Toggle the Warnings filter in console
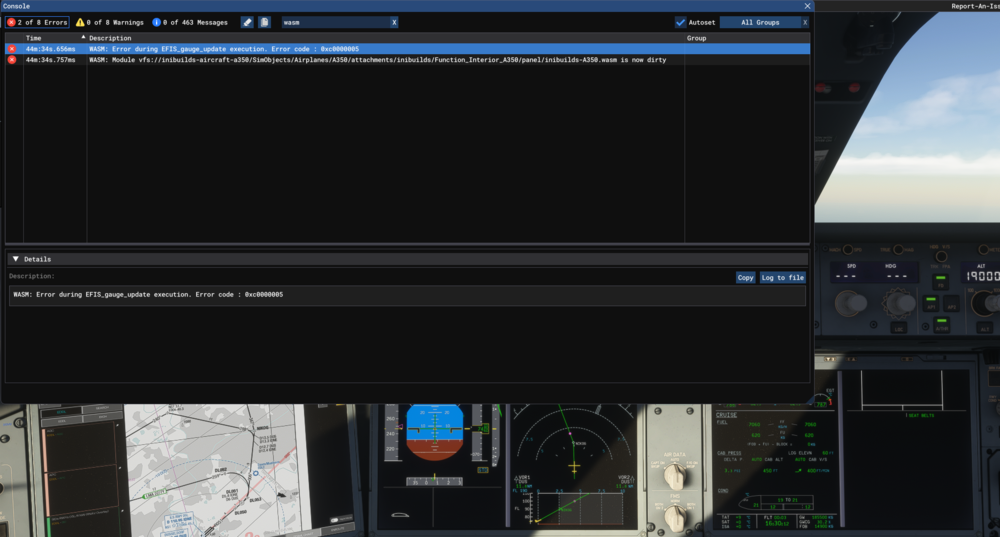 pyautogui.click(x=110, y=22)
